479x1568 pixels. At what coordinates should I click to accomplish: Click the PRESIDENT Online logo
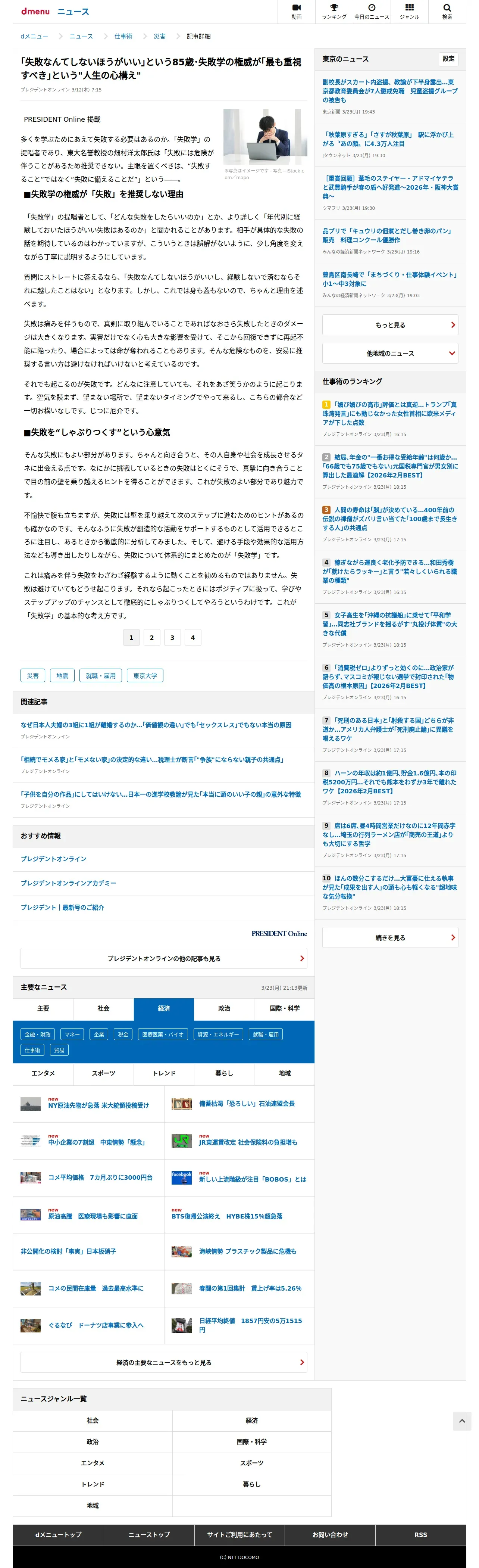[x=279, y=933]
